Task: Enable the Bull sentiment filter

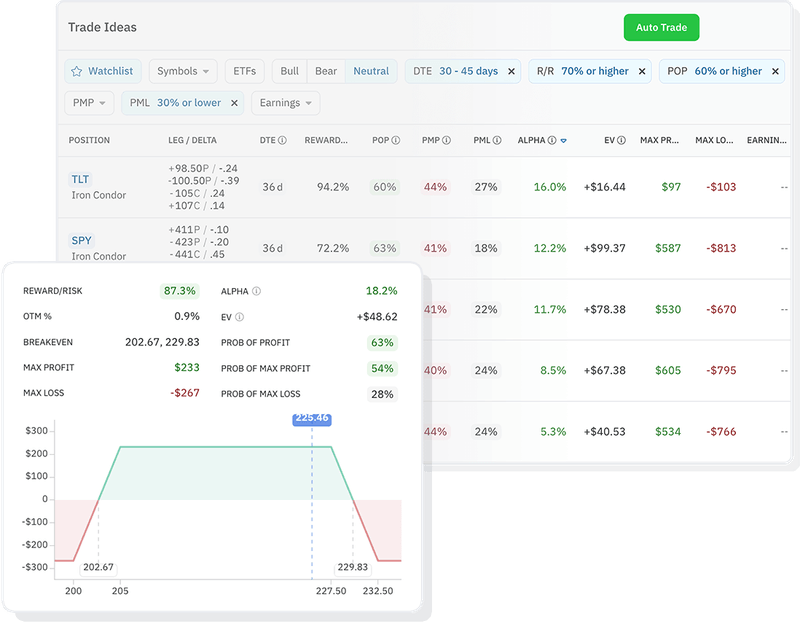Action: (290, 71)
